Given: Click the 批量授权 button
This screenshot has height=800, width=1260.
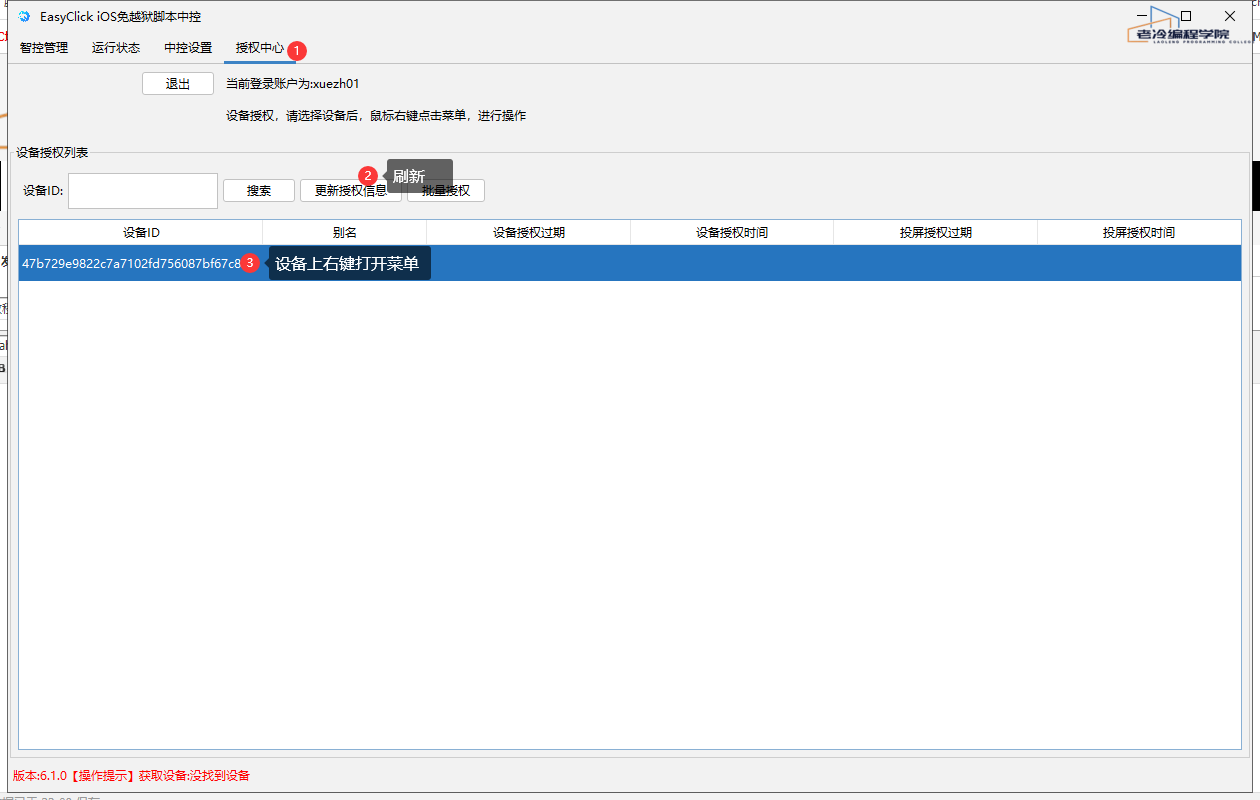Looking at the screenshot, I should [x=446, y=191].
